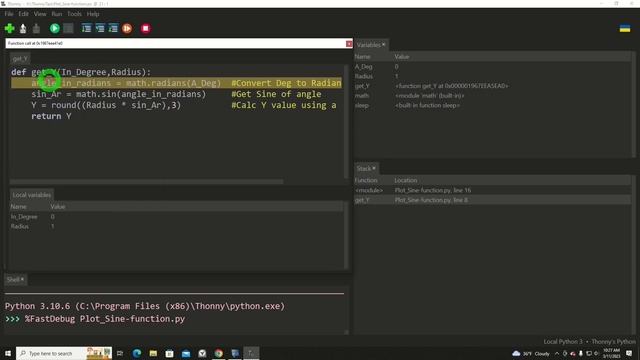
Task: Open the Run menu
Action: (57, 14)
